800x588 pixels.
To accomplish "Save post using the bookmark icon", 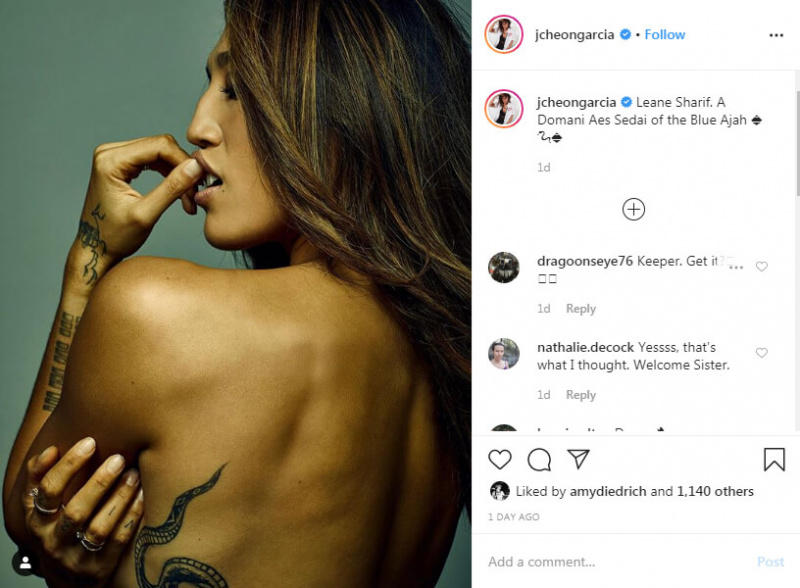I will pyautogui.click(x=774, y=459).
